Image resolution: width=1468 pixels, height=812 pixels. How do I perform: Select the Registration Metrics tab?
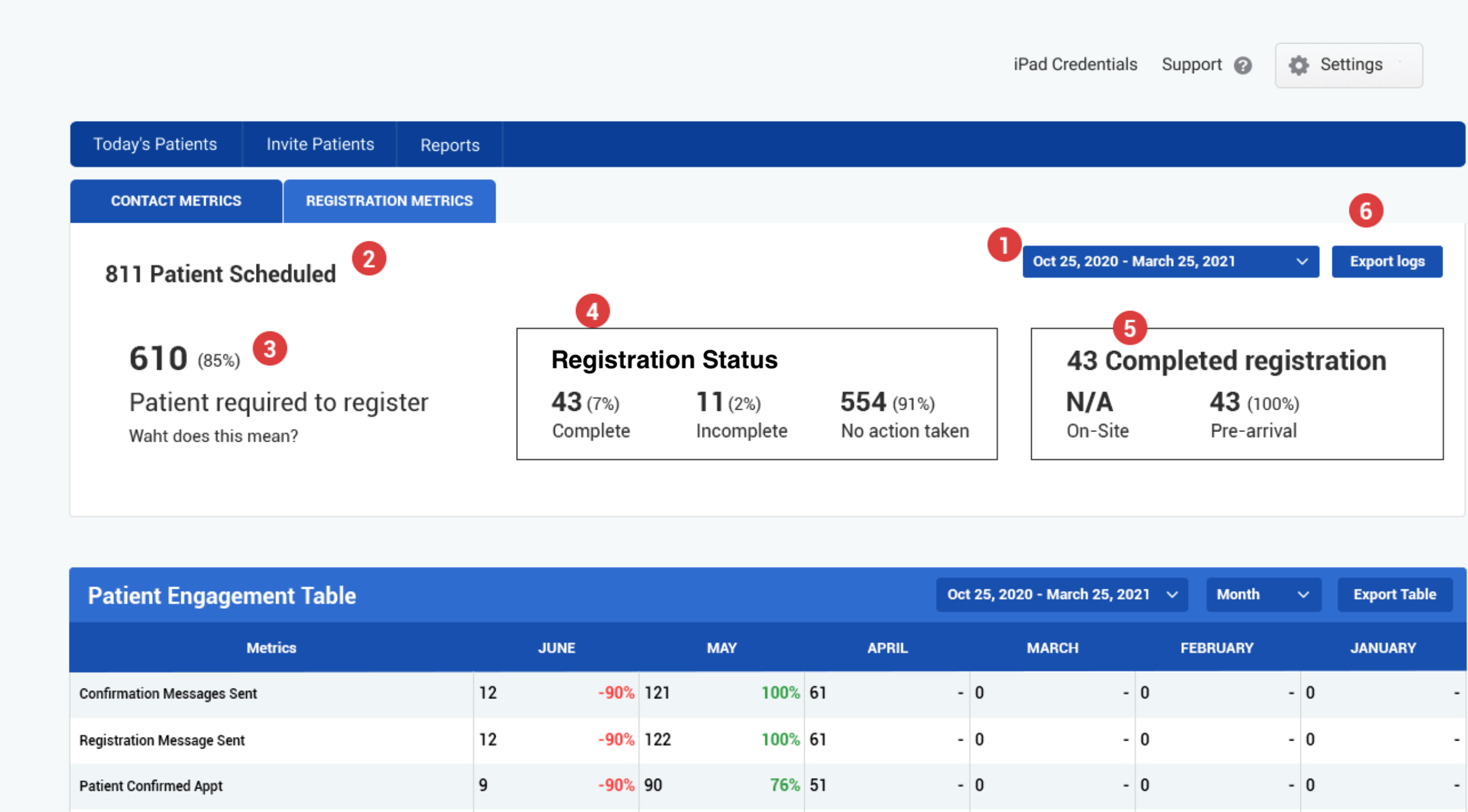click(389, 201)
